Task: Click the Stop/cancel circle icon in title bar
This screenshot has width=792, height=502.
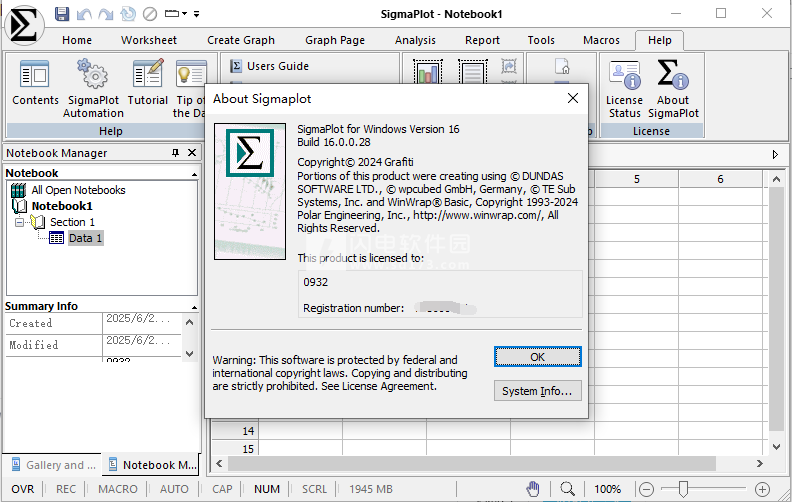Action: pyautogui.click(x=150, y=14)
